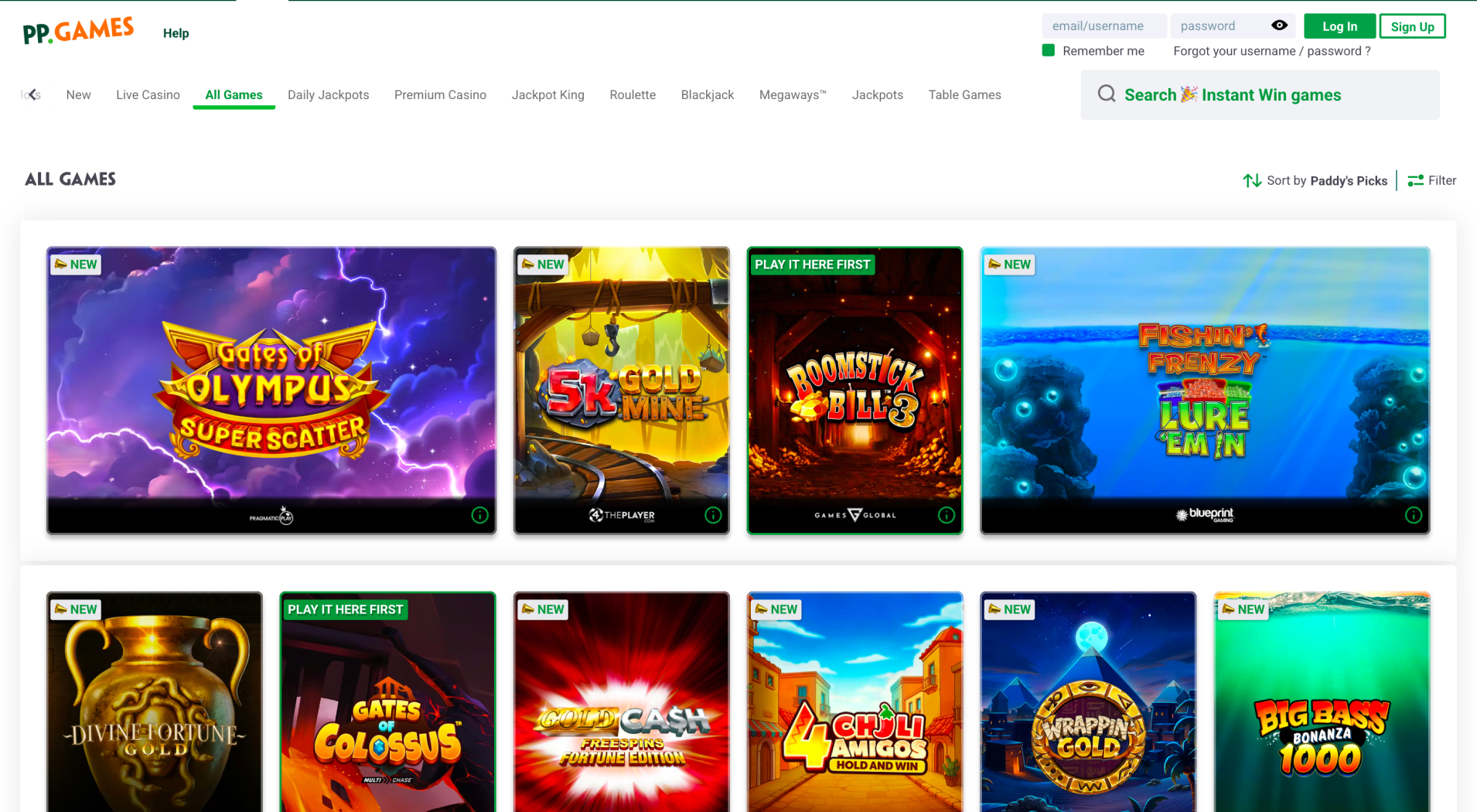
Task: Click the Sign Up button
Action: pyautogui.click(x=1412, y=26)
